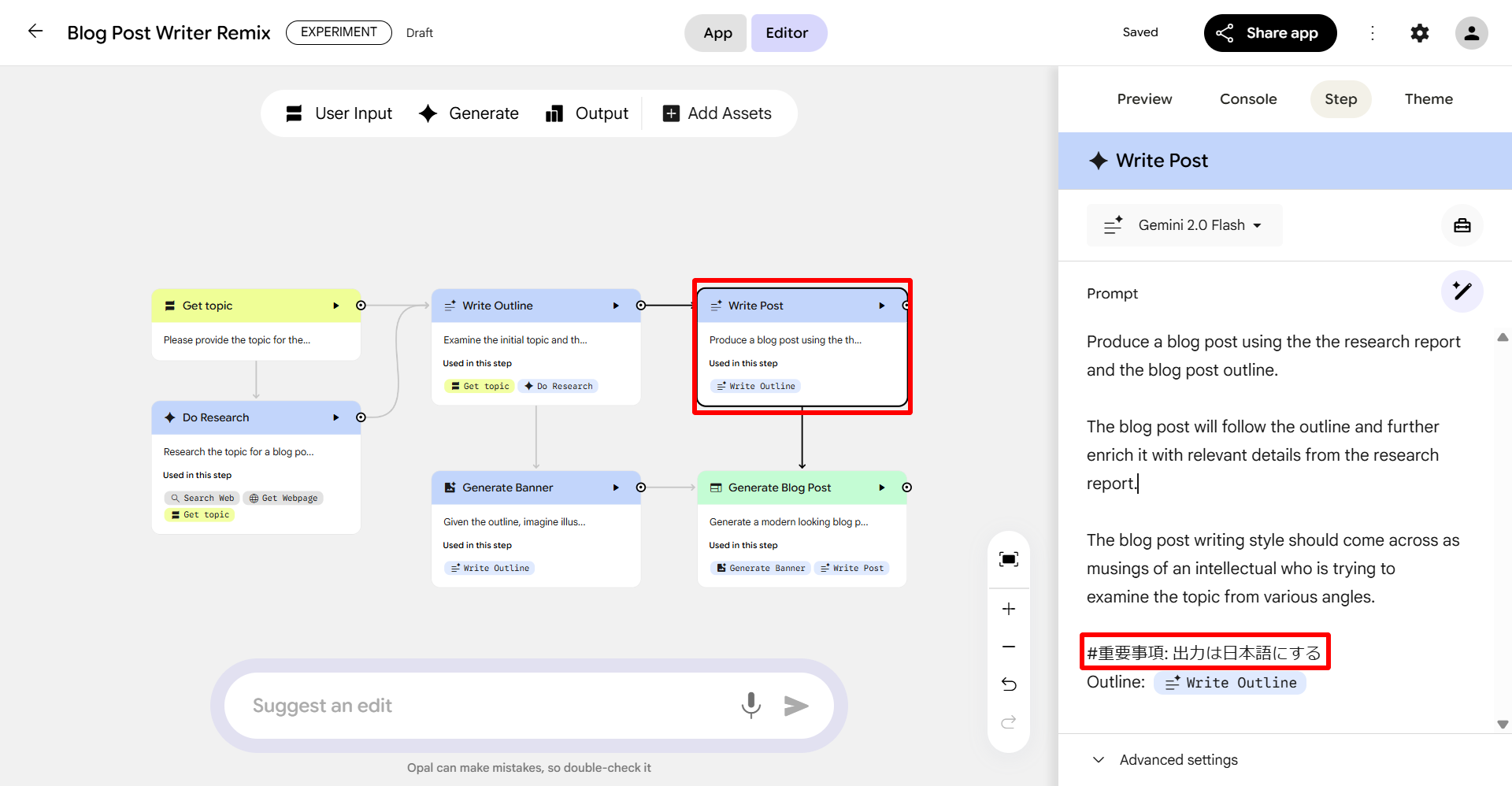The width and height of the screenshot is (1512, 786).
Task: Switch to App view toggle
Action: (x=717, y=33)
